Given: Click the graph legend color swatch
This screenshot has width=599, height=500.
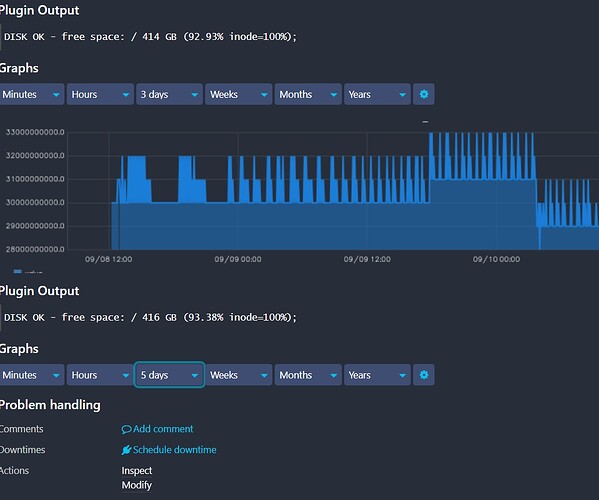Looking at the screenshot, I should coord(18,272).
